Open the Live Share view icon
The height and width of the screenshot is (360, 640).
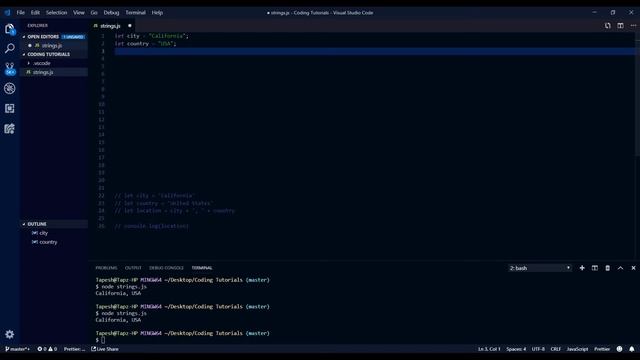click(10, 129)
